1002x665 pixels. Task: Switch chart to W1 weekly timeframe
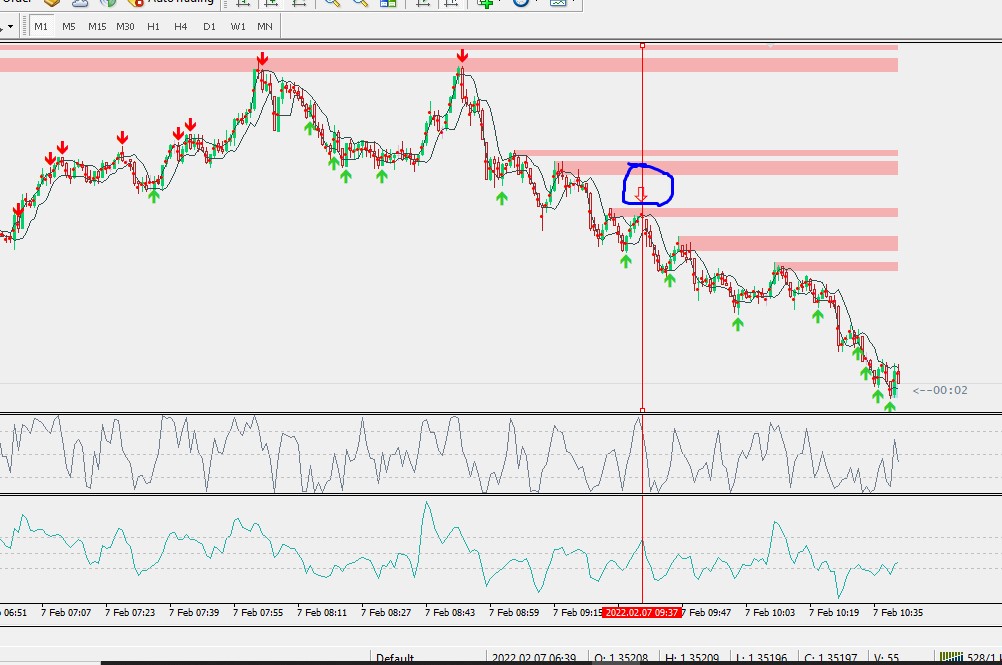[238, 26]
